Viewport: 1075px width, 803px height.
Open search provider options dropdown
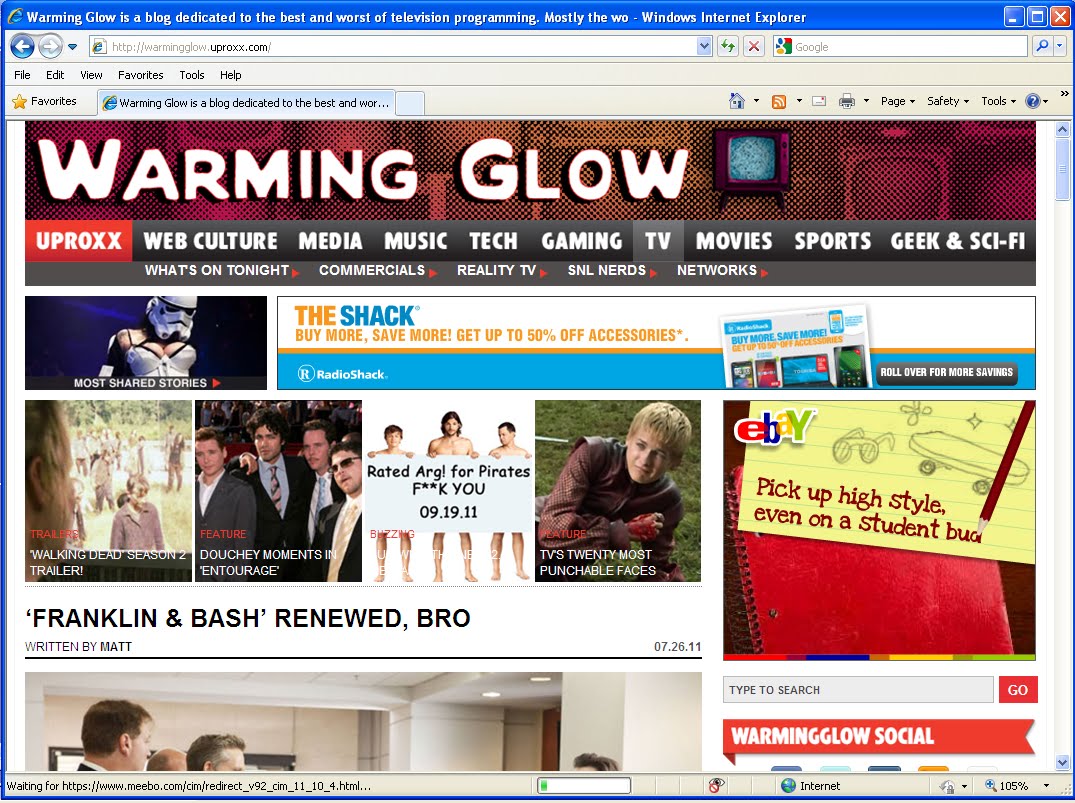point(1059,47)
